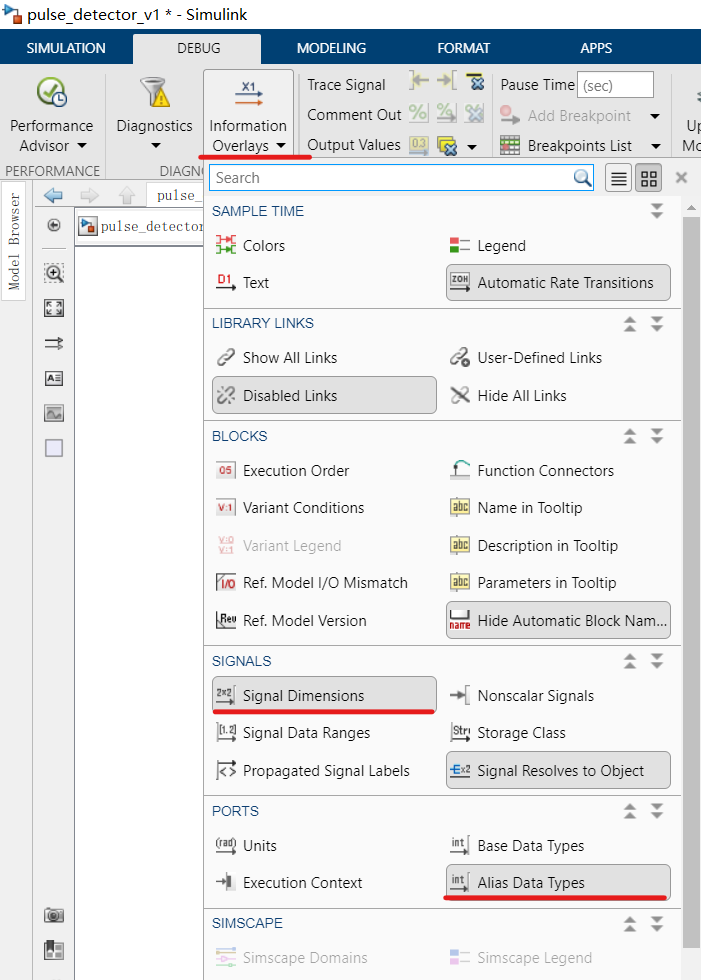
Task: Click the Add Breakpoint icon
Action: tap(510, 116)
